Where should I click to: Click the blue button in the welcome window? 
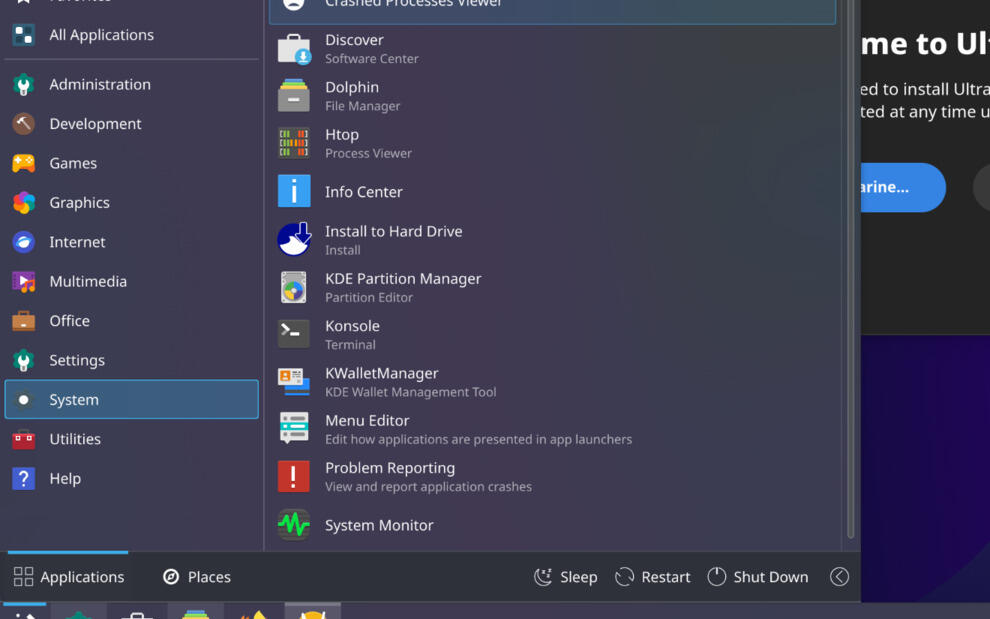[903, 187]
